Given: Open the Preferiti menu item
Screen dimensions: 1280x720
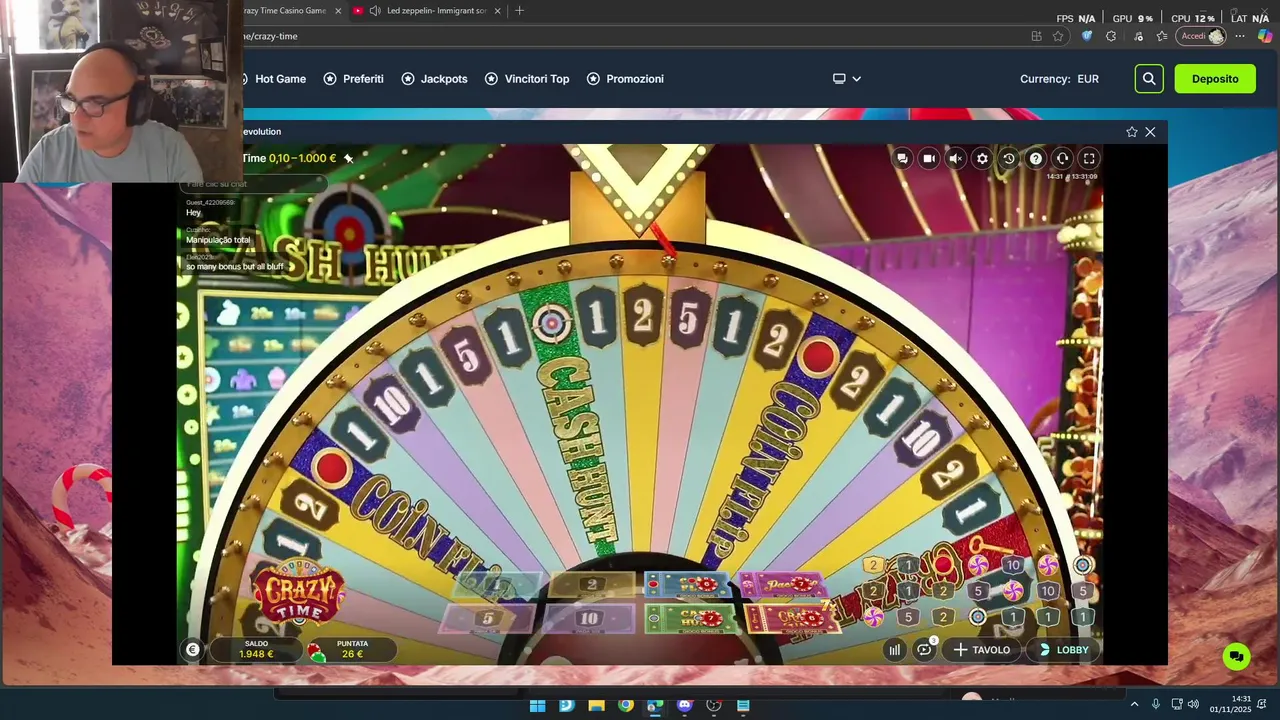Looking at the screenshot, I should click(353, 79).
